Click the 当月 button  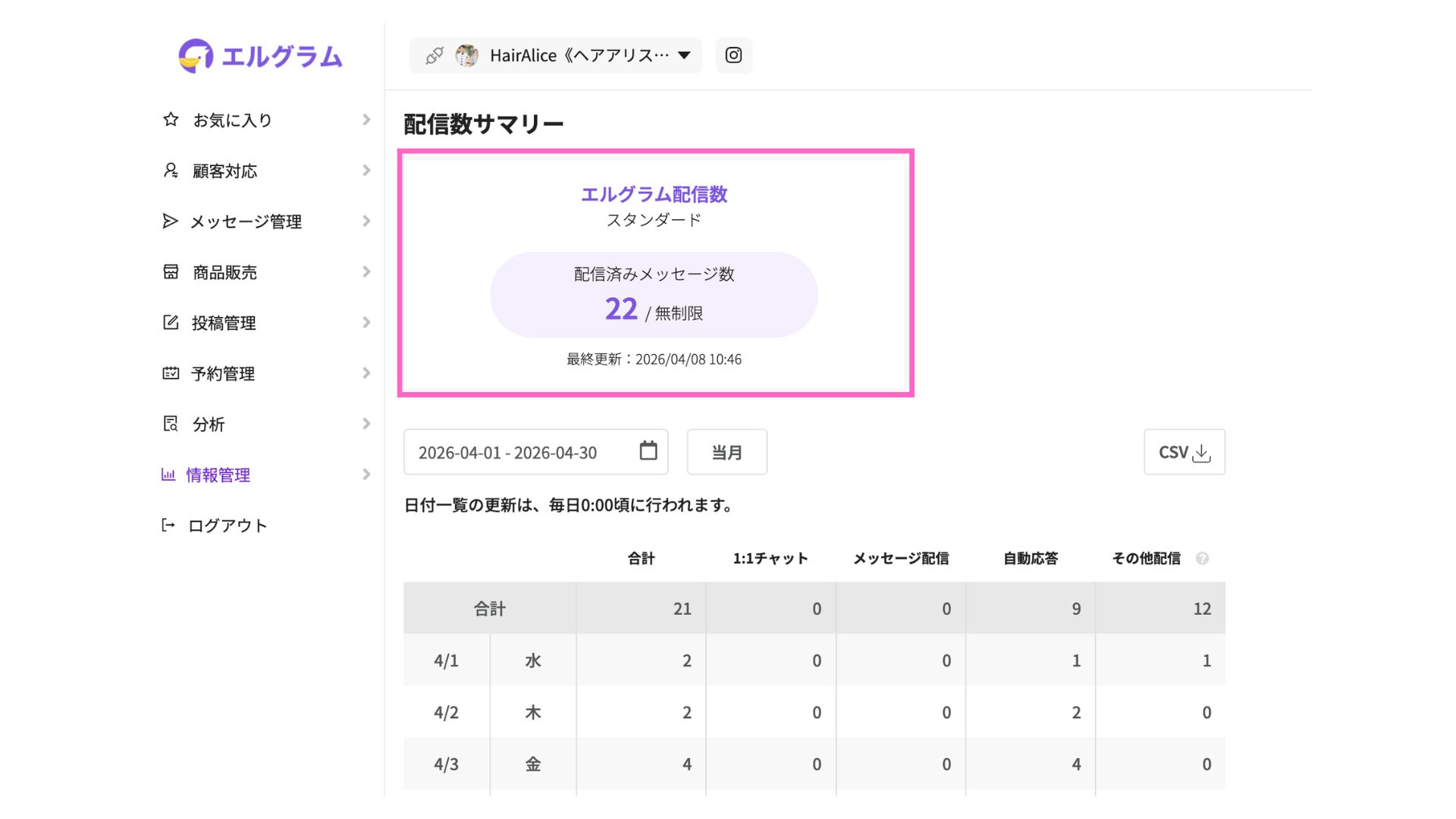click(x=726, y=453)
